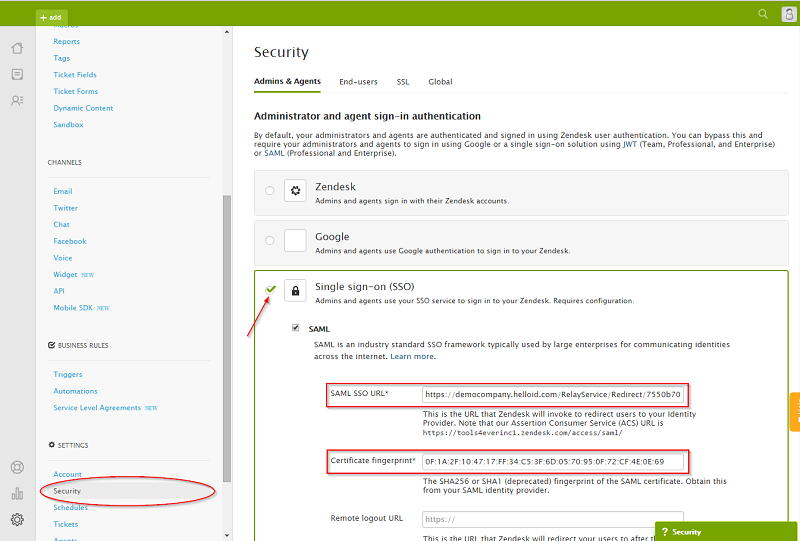Viewport: 800px width, 541px height.
Task: Click the orange Help side tab
Action: [795, 412]
